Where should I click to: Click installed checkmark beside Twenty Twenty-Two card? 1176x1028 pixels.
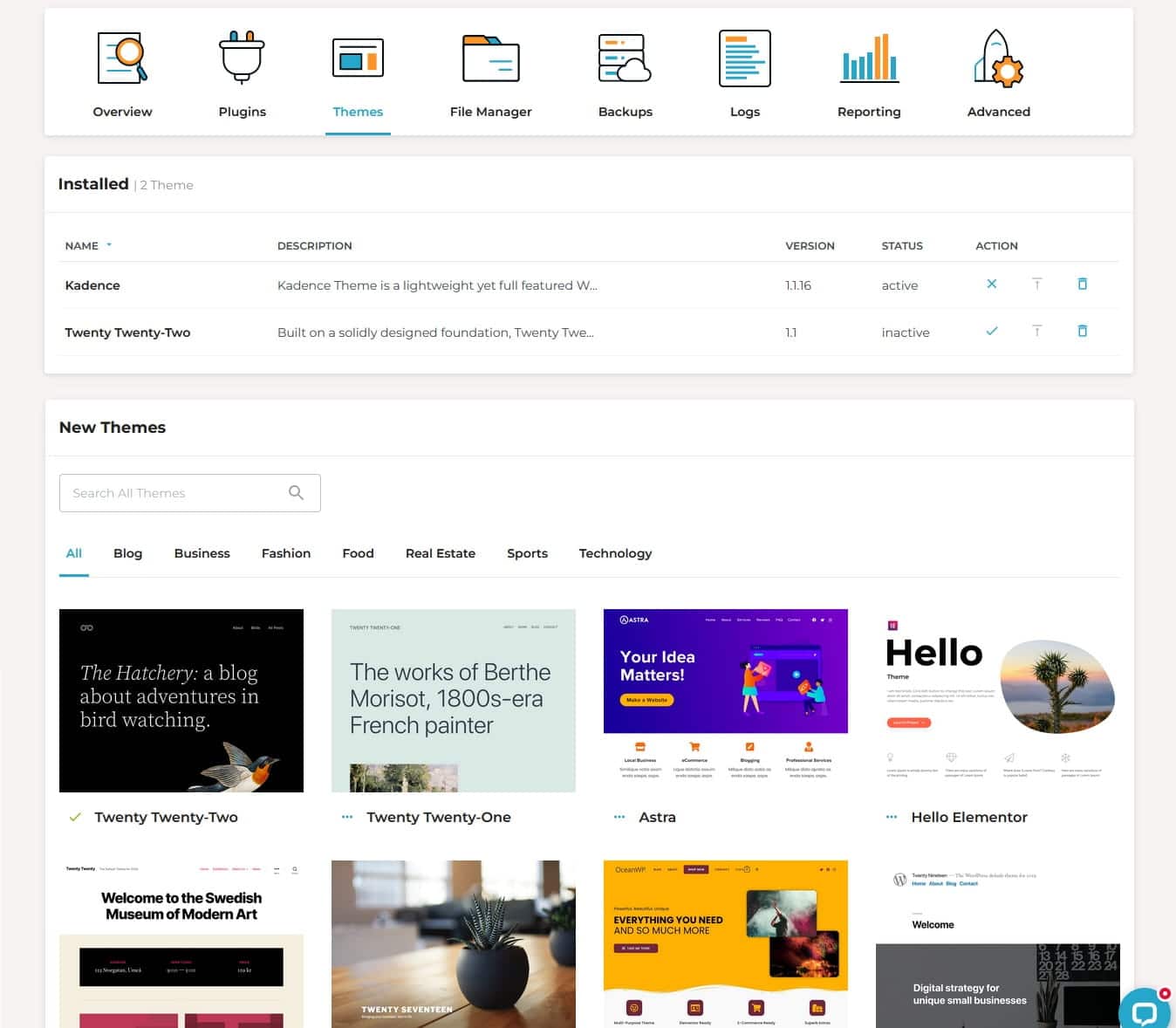[x=75, y=817]
